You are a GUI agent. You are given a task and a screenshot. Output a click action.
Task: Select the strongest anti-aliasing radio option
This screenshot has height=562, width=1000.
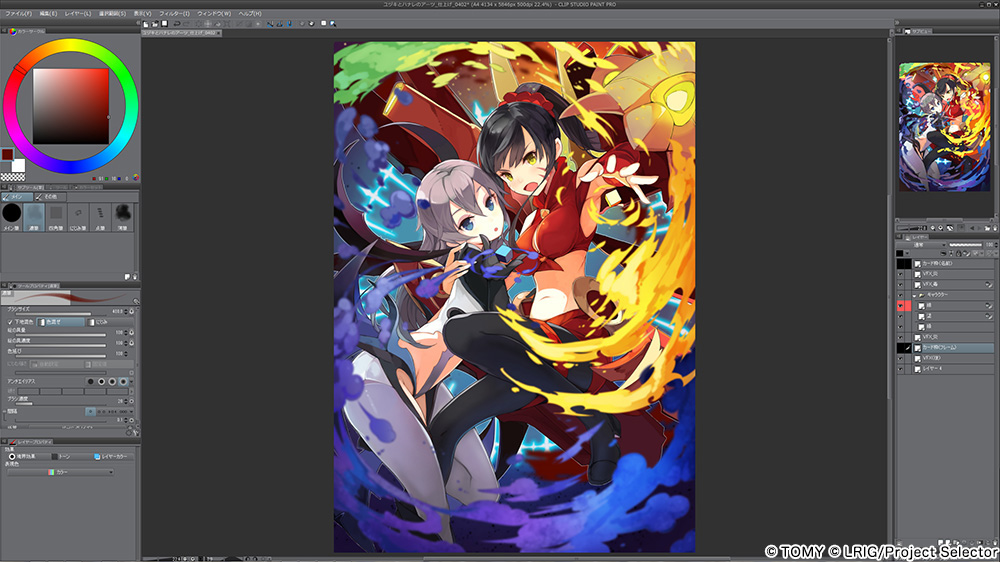point(123,381)
